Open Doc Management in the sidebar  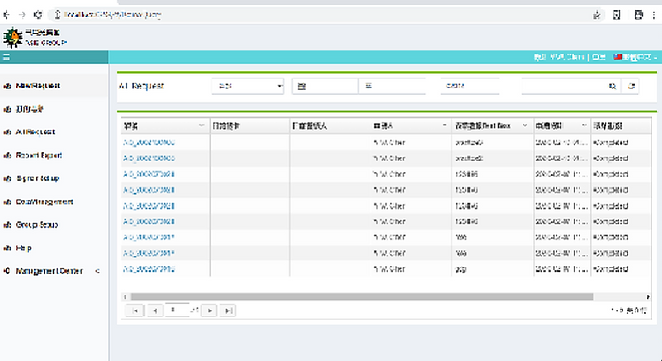coord(44,202)
